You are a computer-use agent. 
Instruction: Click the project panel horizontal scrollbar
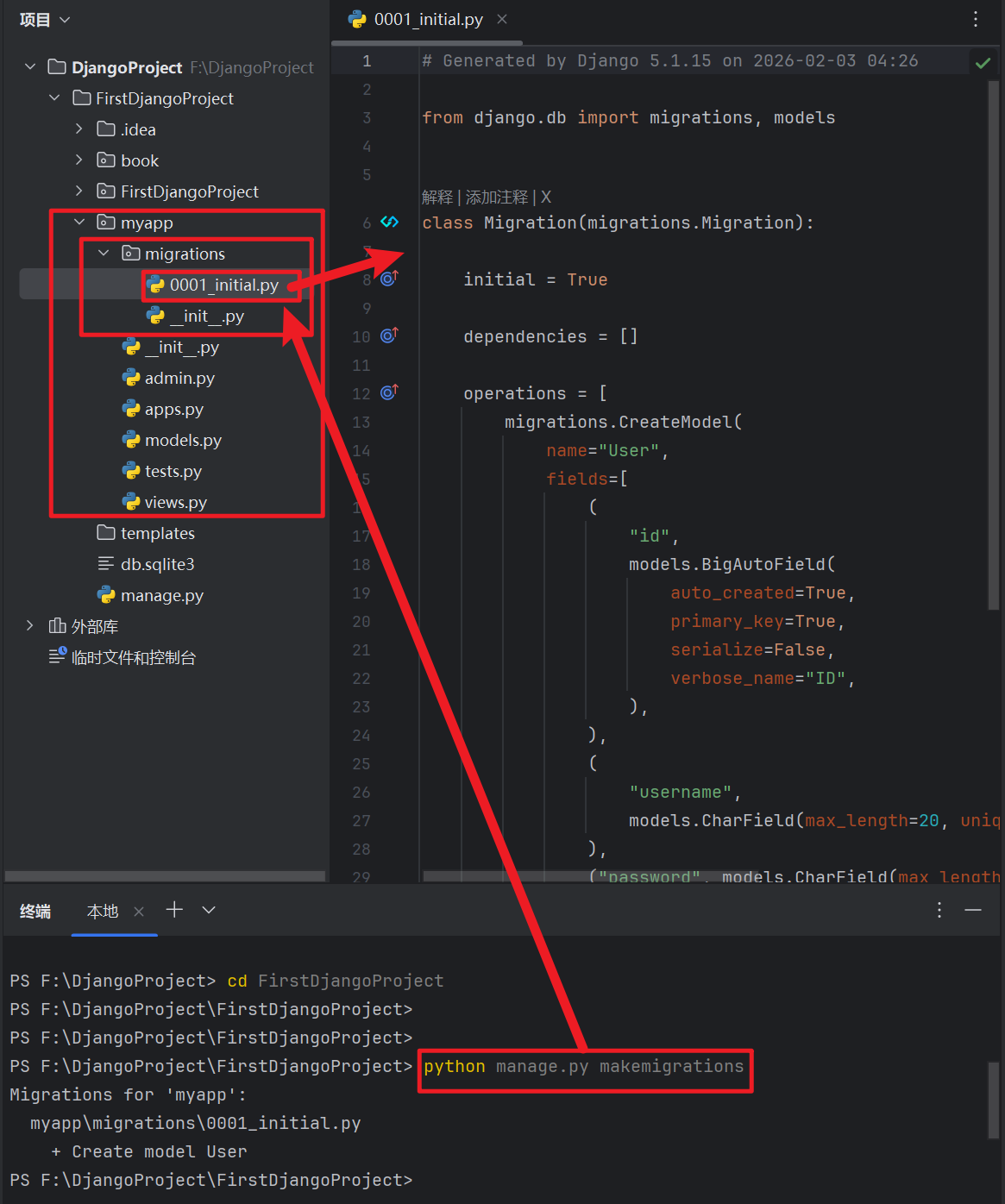[166, 876]
